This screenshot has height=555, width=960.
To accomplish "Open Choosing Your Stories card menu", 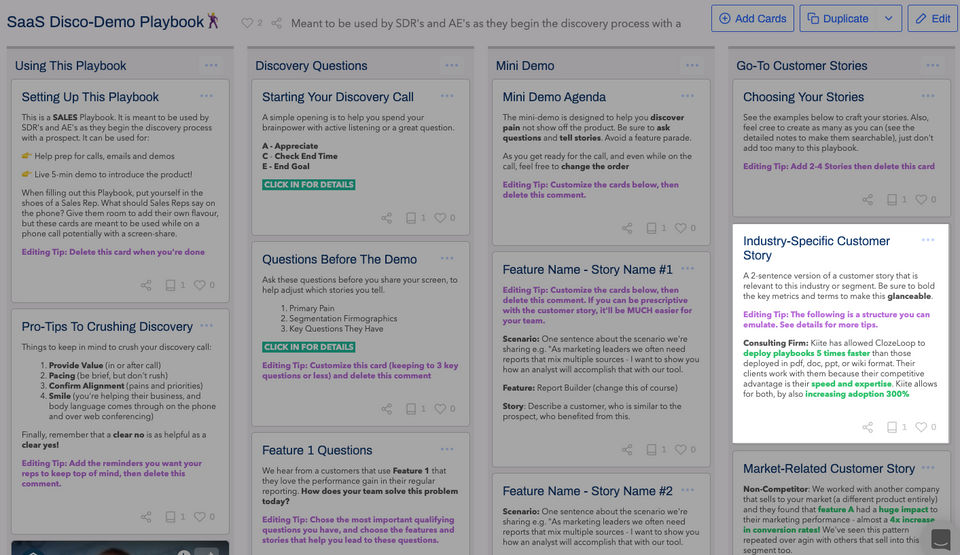I will [x=928, y=96].
